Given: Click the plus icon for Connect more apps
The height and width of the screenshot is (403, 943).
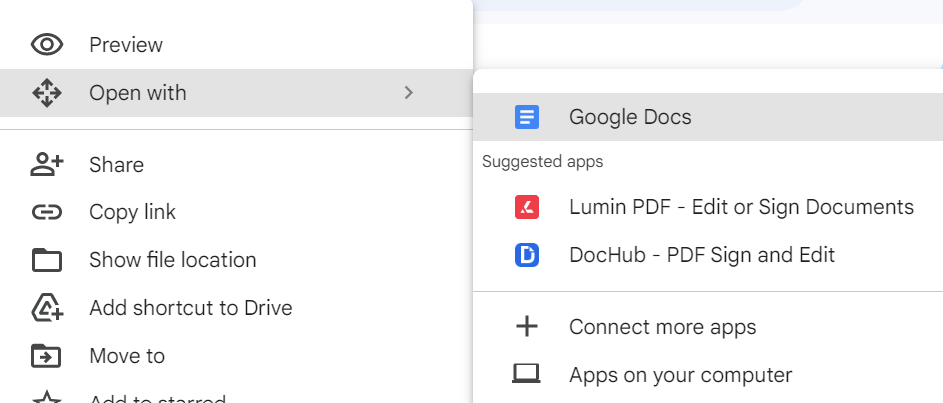Looking at the screenshot, I should point(527,327).
